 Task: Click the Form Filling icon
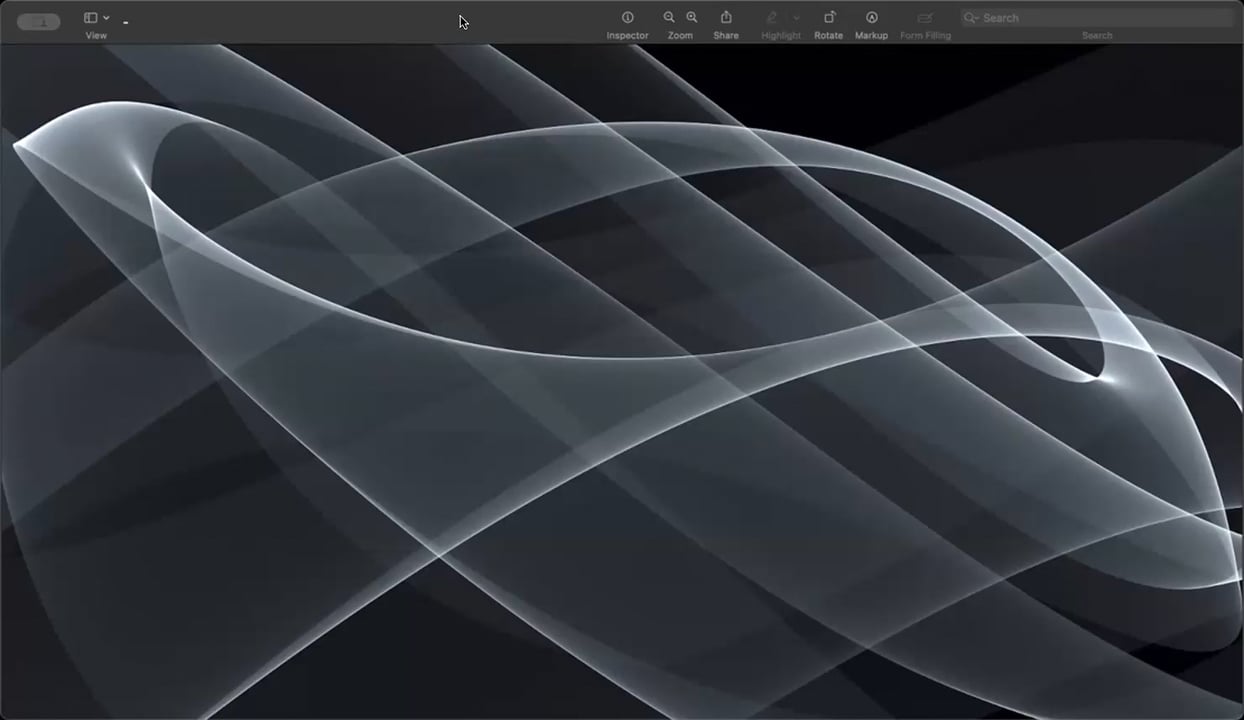[925, 18]
